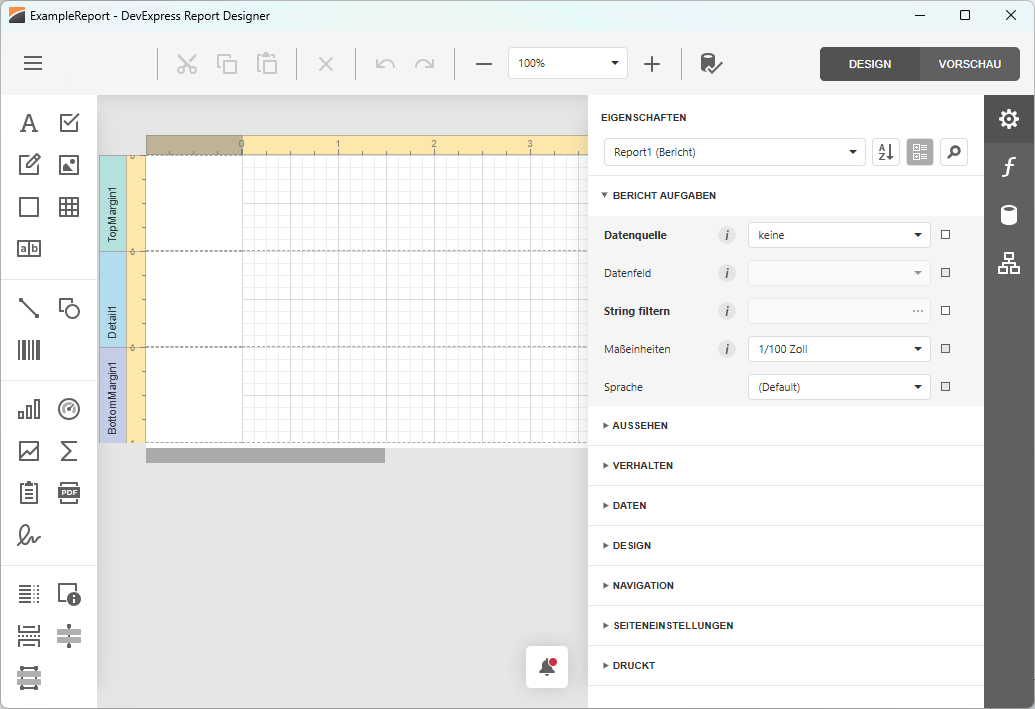Open the hamburger menu

coord(32,63)
